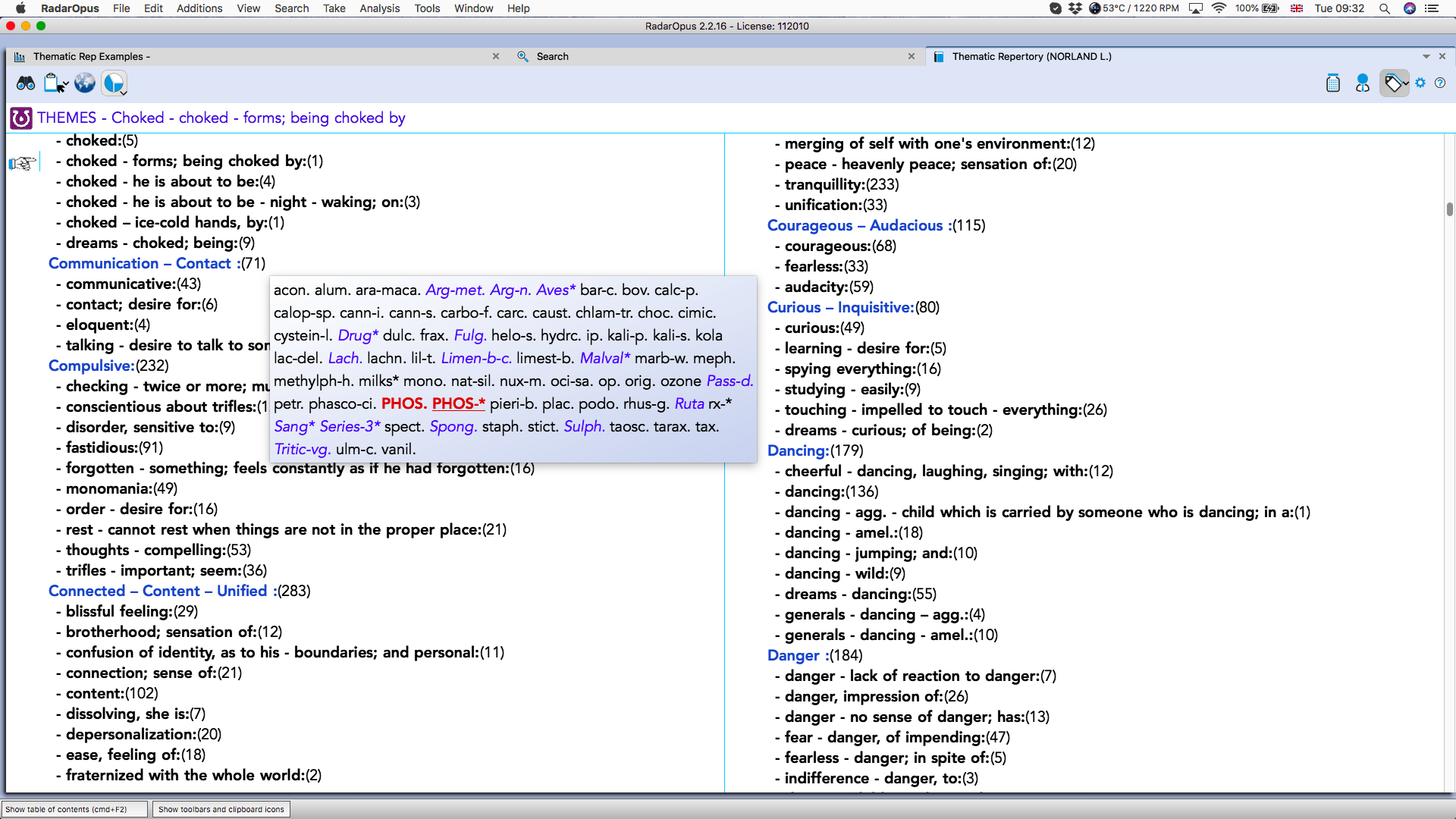
Task: Click the patient person icon
Action: pyautogui.click(x=1363, y=83)
